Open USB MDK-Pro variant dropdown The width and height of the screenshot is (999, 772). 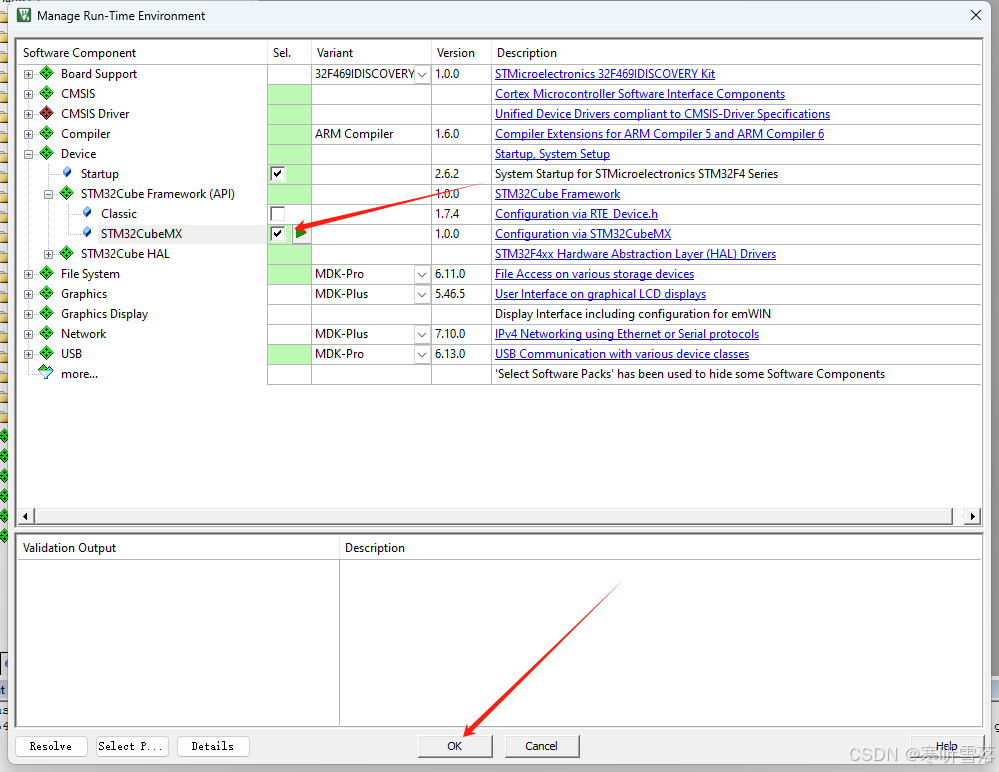(x=422, y=354)
